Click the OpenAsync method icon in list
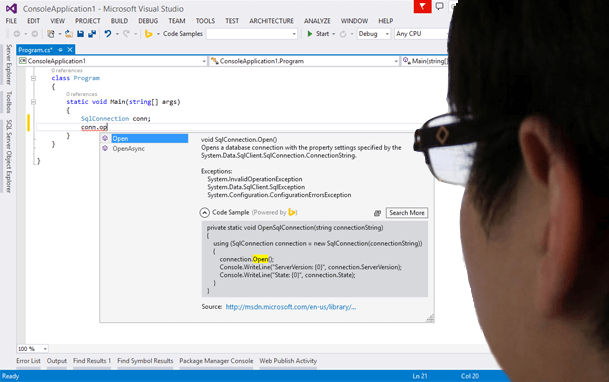 [105, 148]
